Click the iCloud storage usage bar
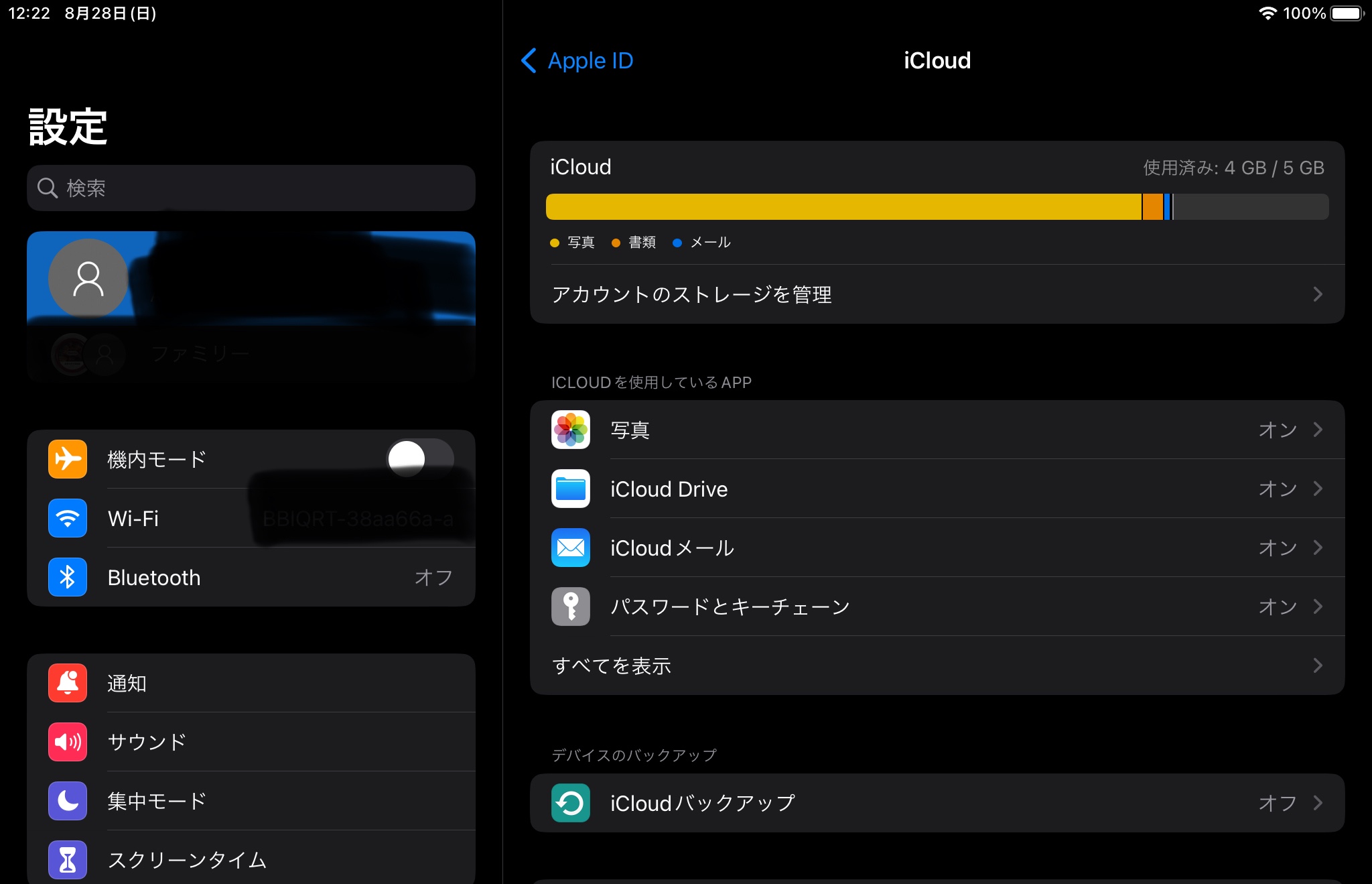This screenshot has width=1372, height=884. (937, 206)
